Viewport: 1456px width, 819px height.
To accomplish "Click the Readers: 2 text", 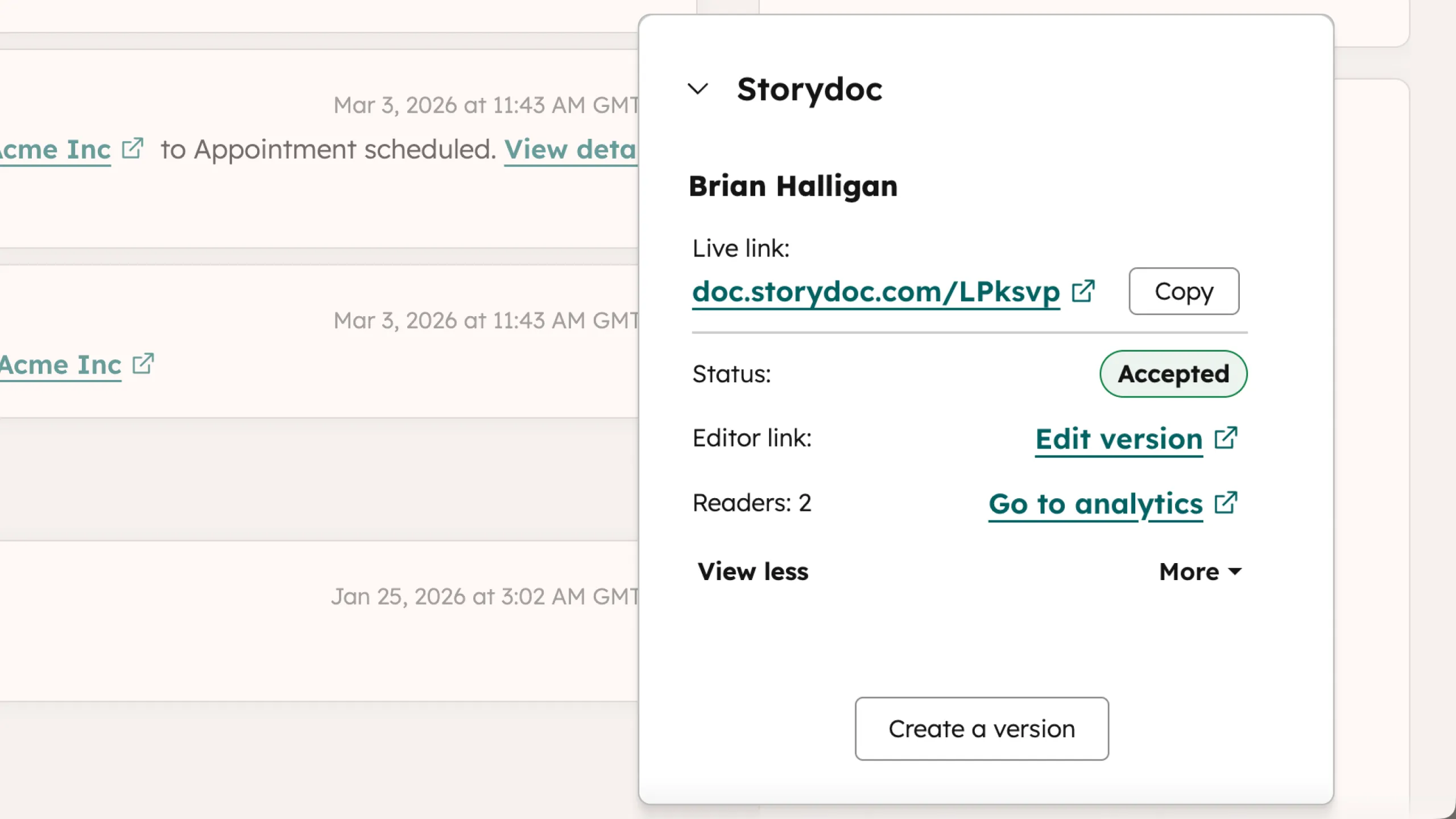I will coord(751,503).
